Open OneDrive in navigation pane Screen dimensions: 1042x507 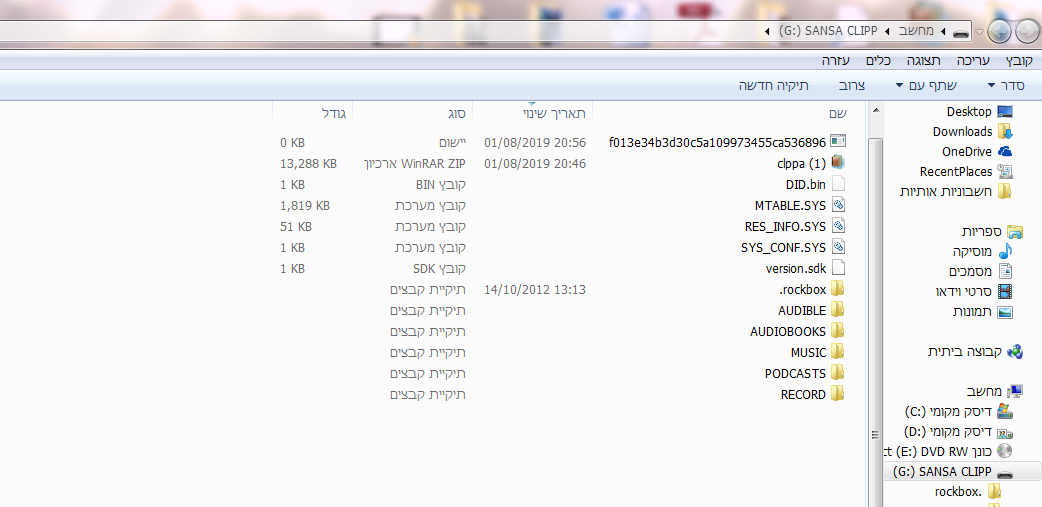977,152
